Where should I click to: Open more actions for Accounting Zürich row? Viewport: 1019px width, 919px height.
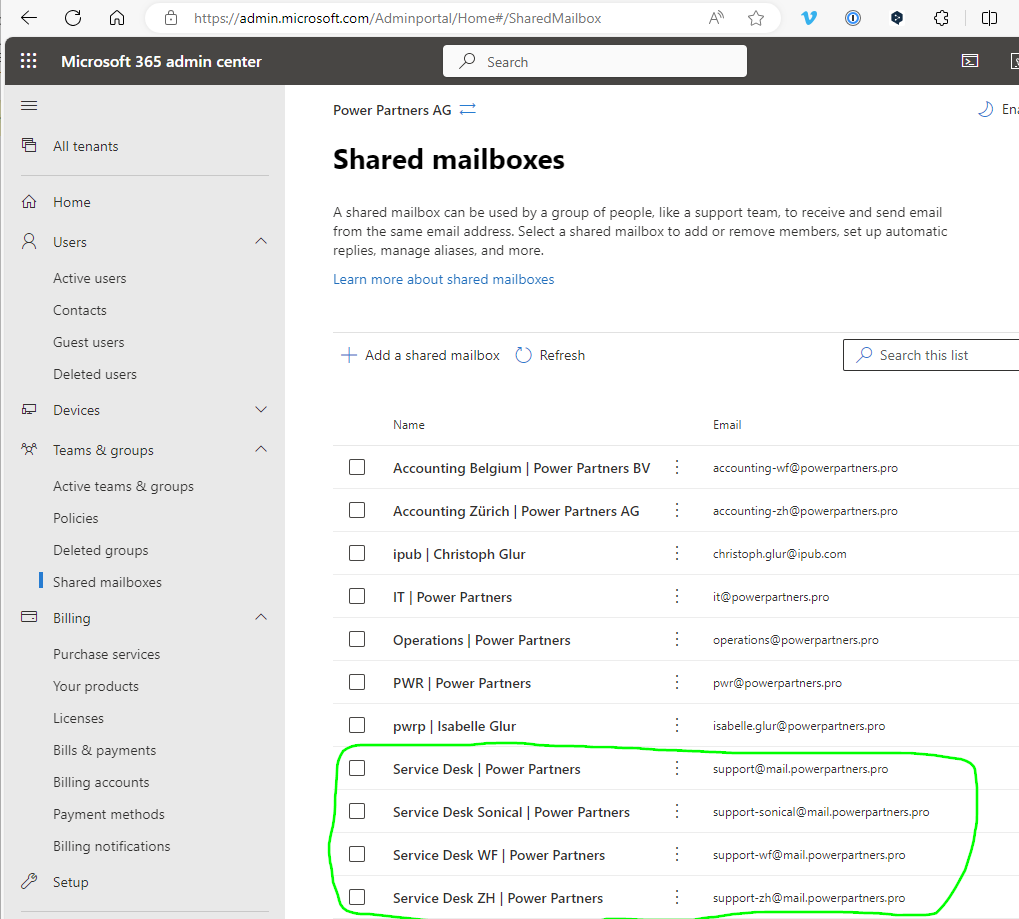tap(677, 510)
